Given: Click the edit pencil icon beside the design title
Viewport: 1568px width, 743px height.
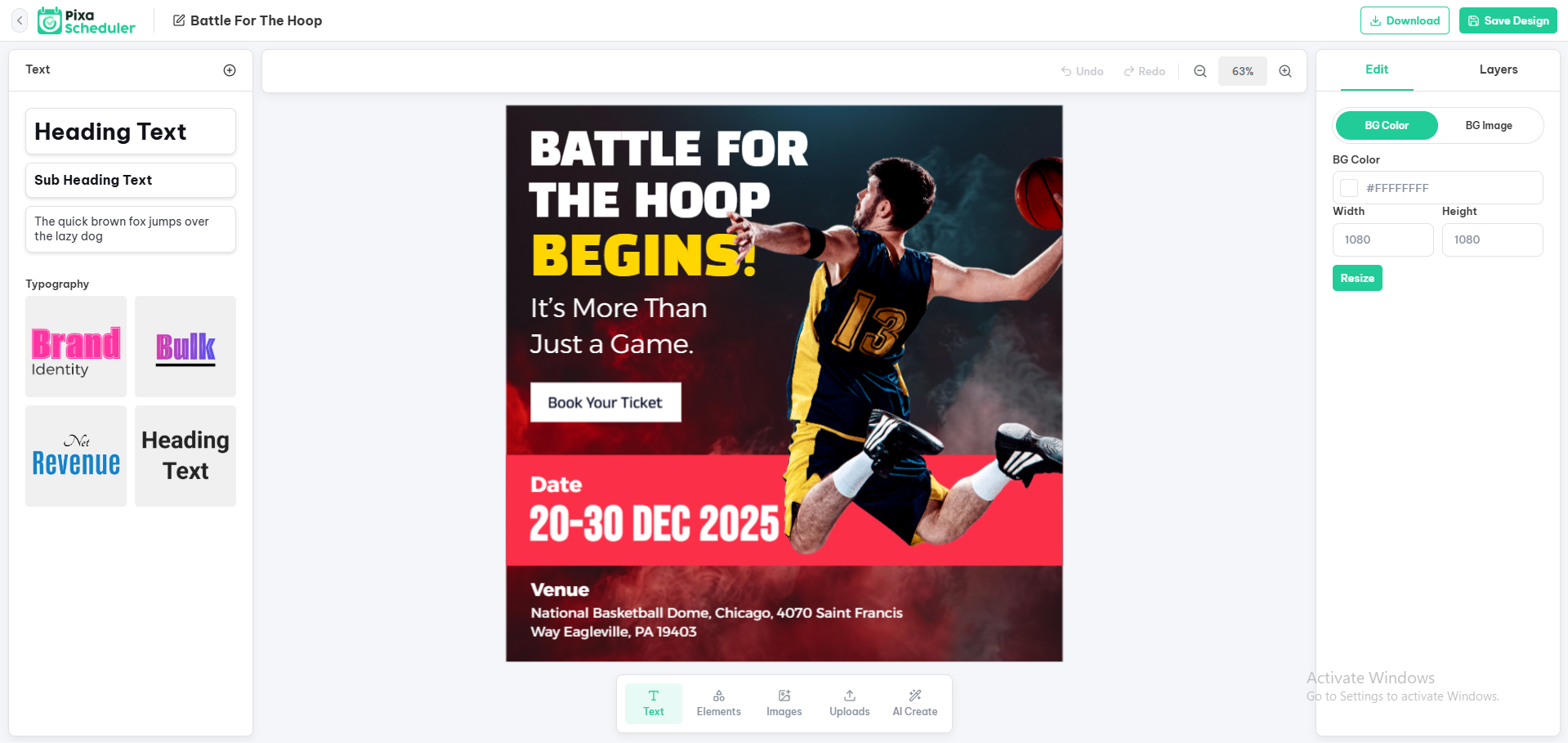Looking at the screenshot, I should 179,20.
